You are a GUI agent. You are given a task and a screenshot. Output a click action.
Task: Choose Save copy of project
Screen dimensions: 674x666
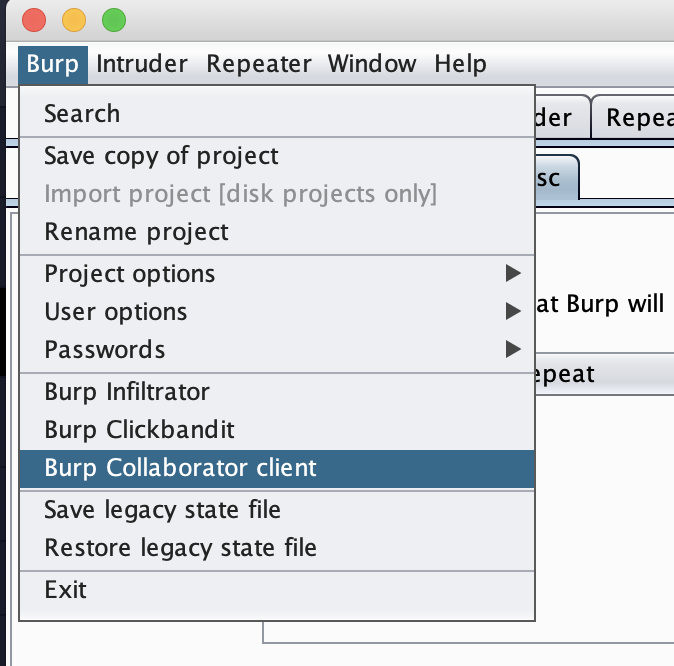[x=277, y=156]
